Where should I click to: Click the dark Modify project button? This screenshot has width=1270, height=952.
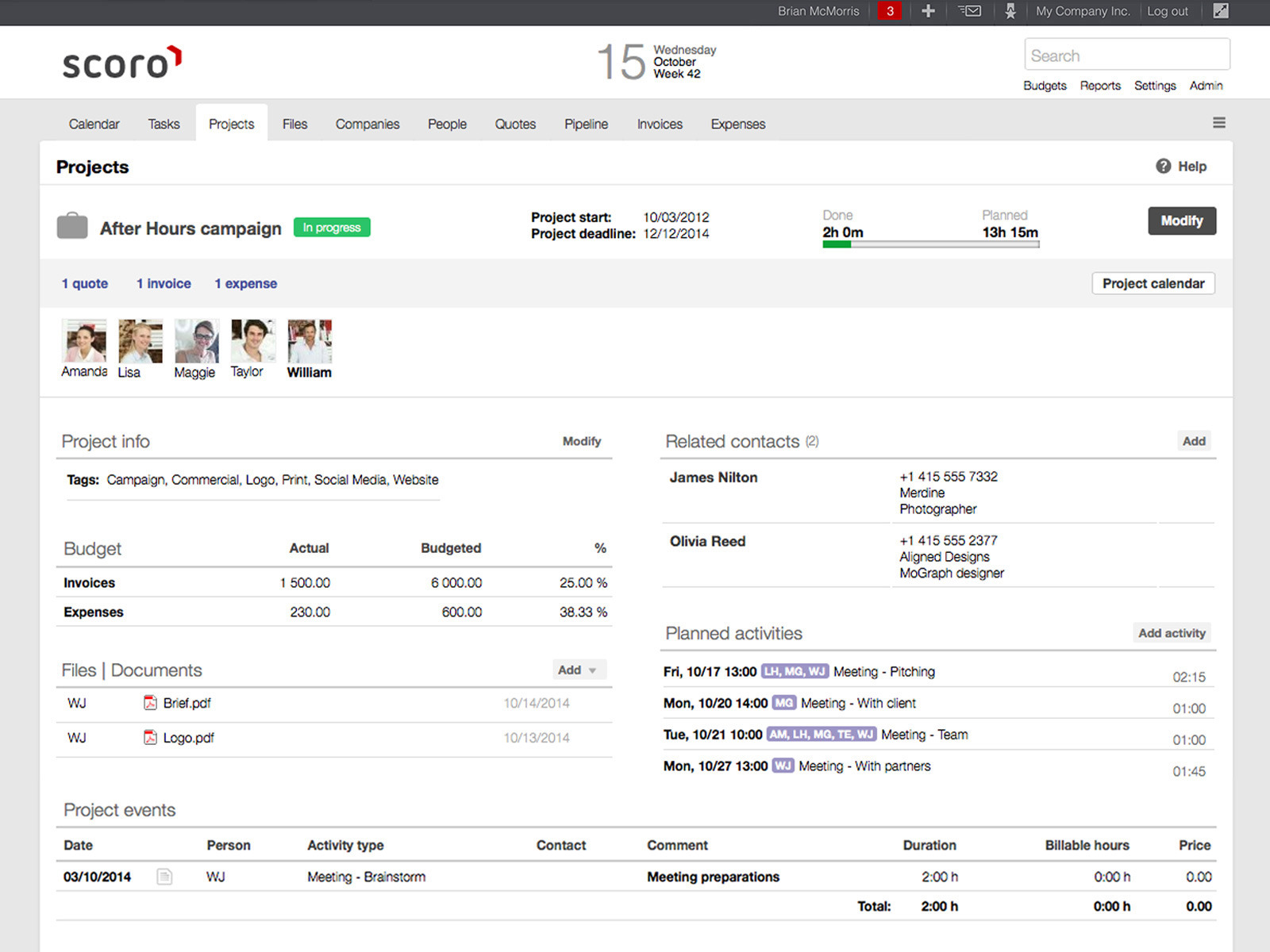pyautogui.click(x=1182, y=221)
